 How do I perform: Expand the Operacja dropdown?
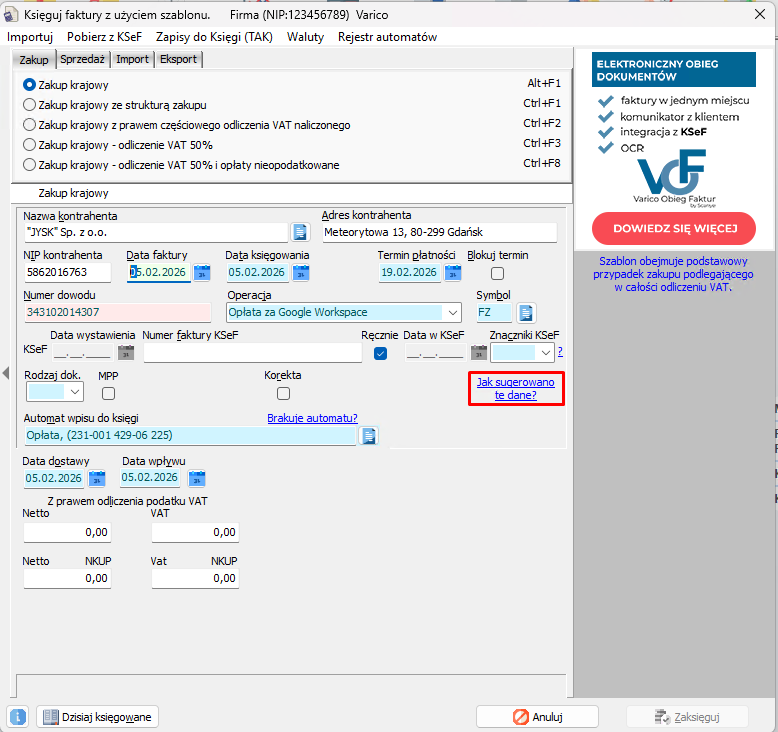point(454,313)
